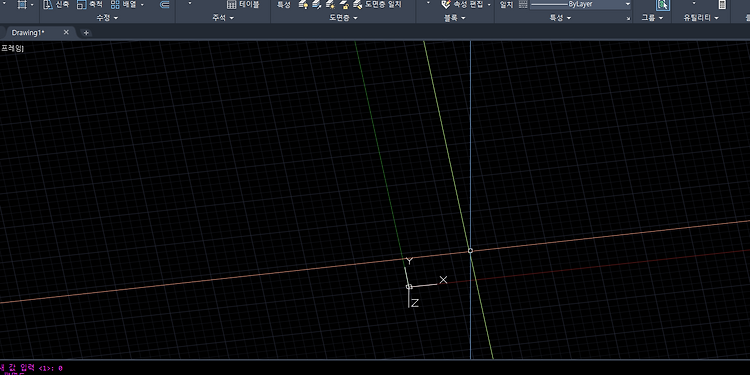Insert a Table (테이블)

click(x=243, y=5)
